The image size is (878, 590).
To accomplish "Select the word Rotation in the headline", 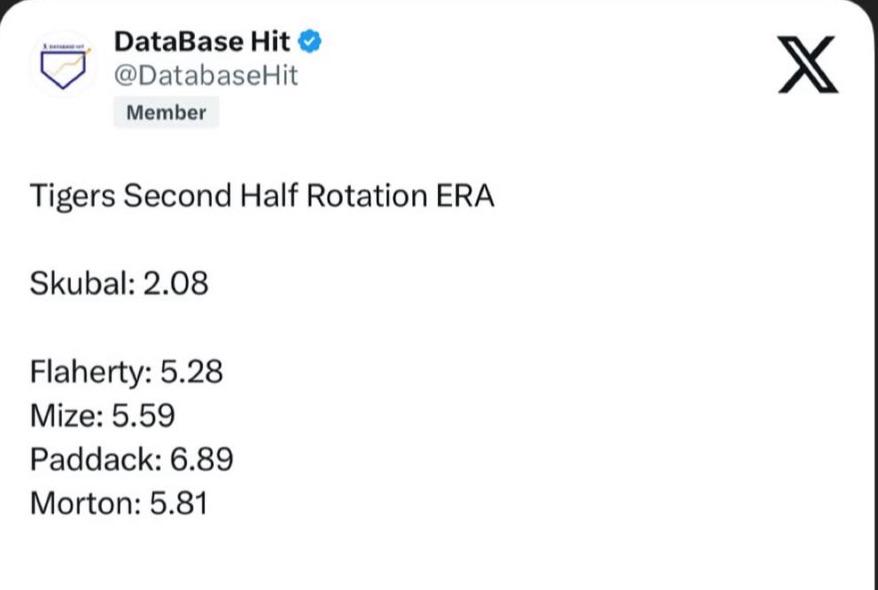I will click(x=367, y=196).
